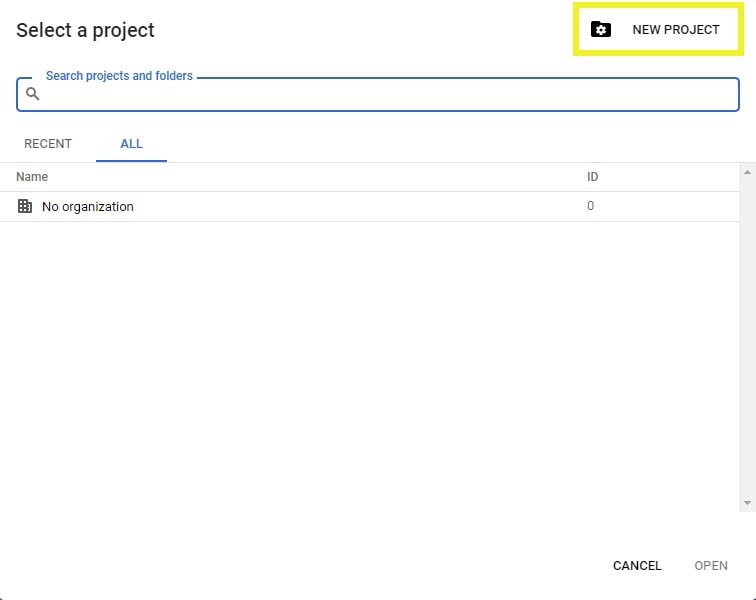Click the vertical scrollbar track of project list
This screenshot has width=756, height=600.
(747, 340)
